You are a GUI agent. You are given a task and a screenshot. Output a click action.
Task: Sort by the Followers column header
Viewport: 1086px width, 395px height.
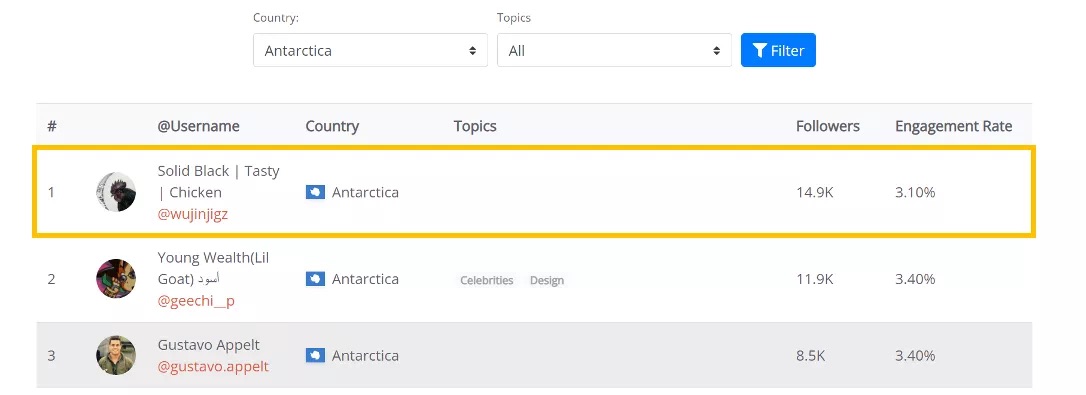(x=828, y=126)
